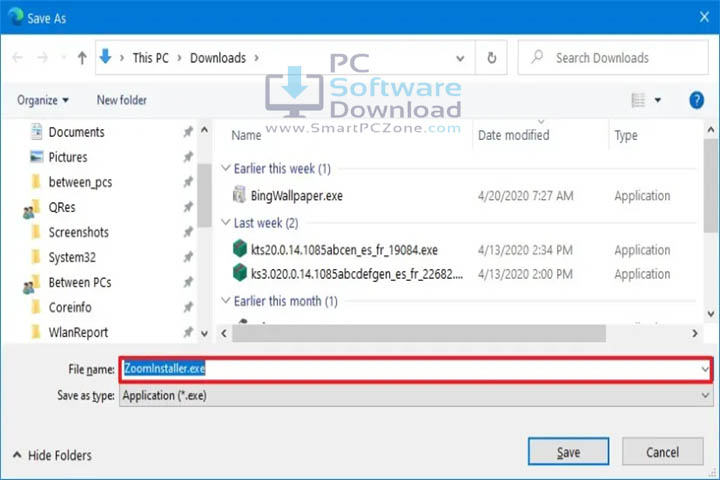Click the search magnifier icon

pos(537,57)
